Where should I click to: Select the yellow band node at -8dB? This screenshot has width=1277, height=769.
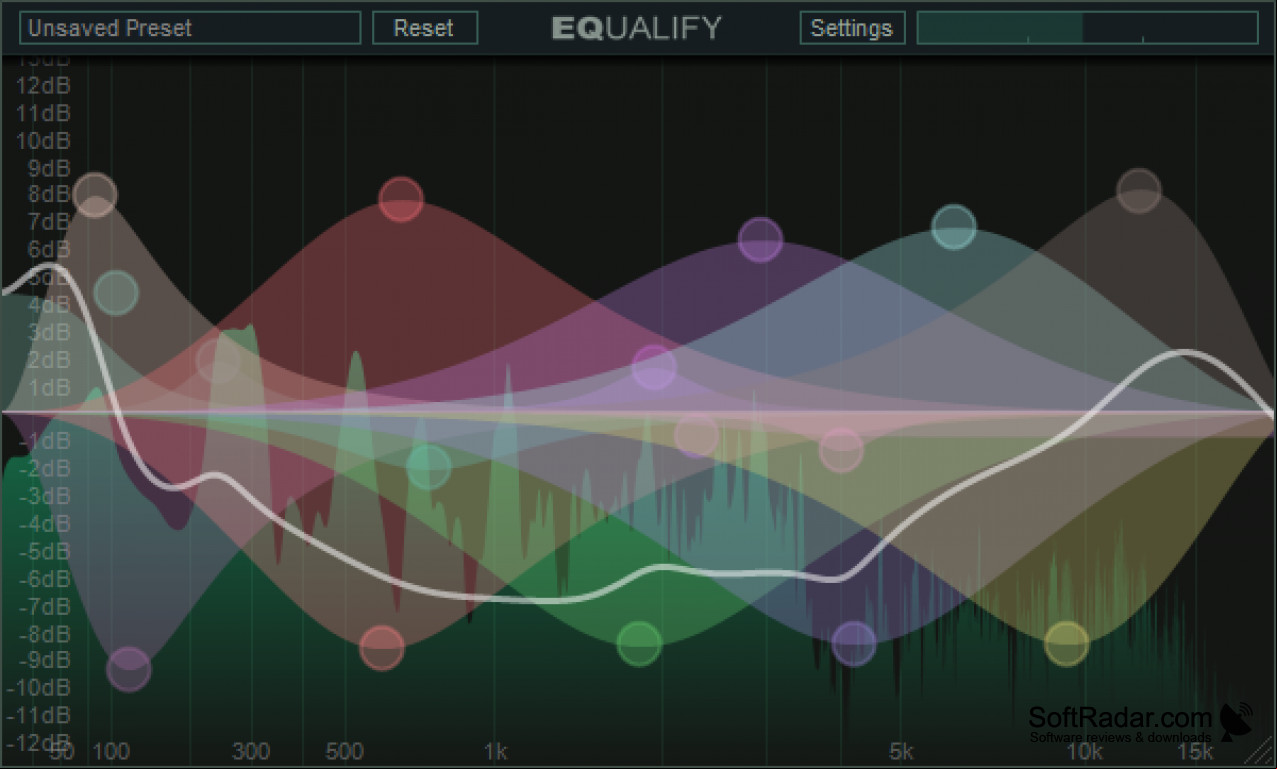click(1066, 643)
